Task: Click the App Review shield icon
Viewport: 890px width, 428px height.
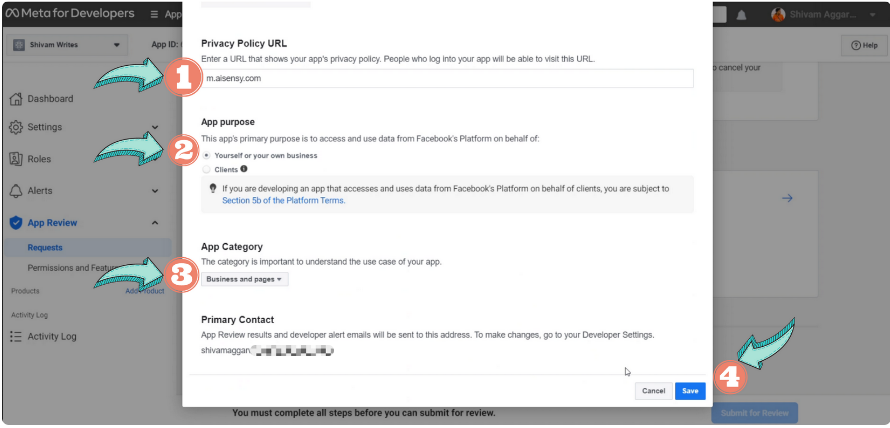Action: [x=16, y=223]
